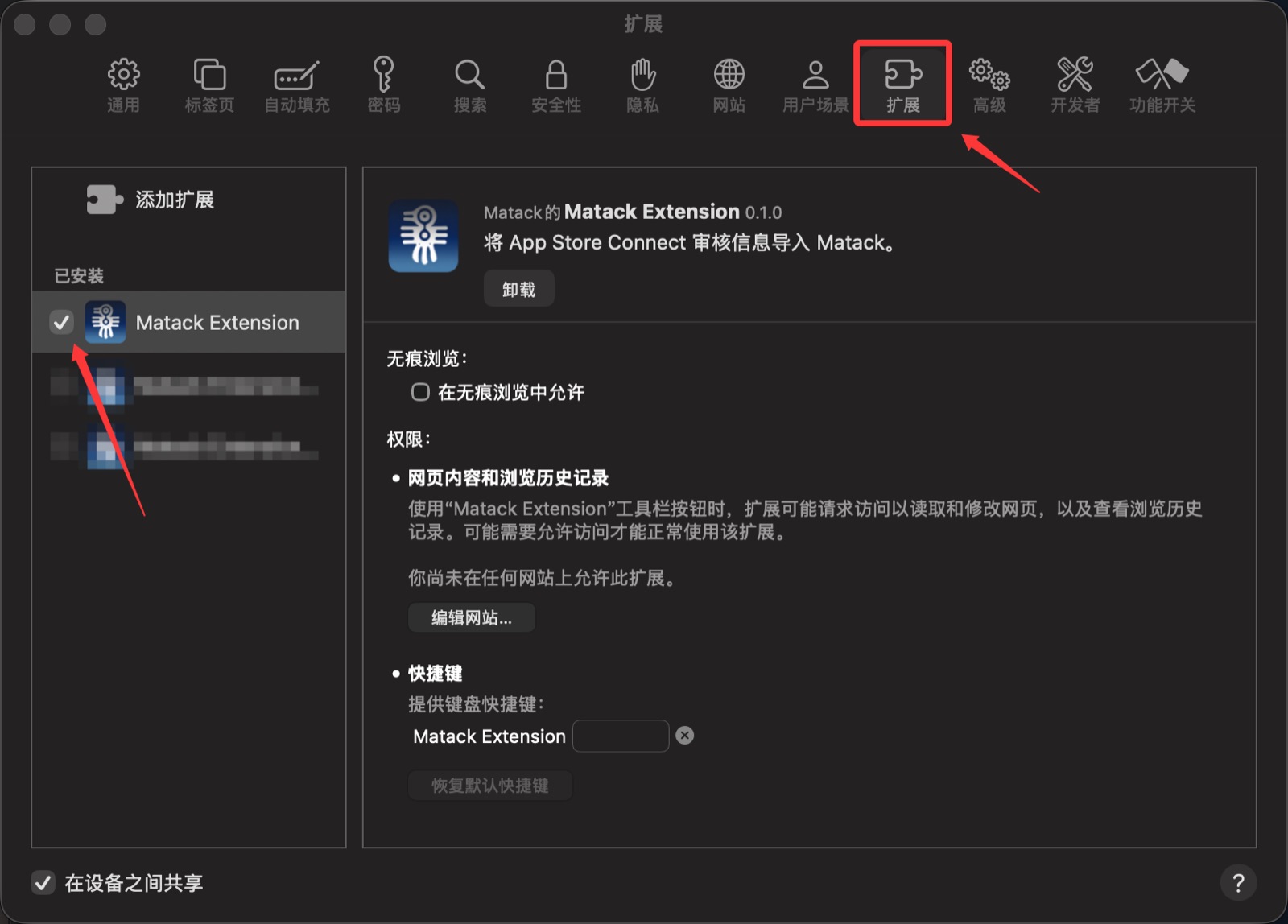Viewport: 1288px width, 924px height.
Task: Open the 高级 (Advanced) gears tab
Action: [x=989, y=85]
